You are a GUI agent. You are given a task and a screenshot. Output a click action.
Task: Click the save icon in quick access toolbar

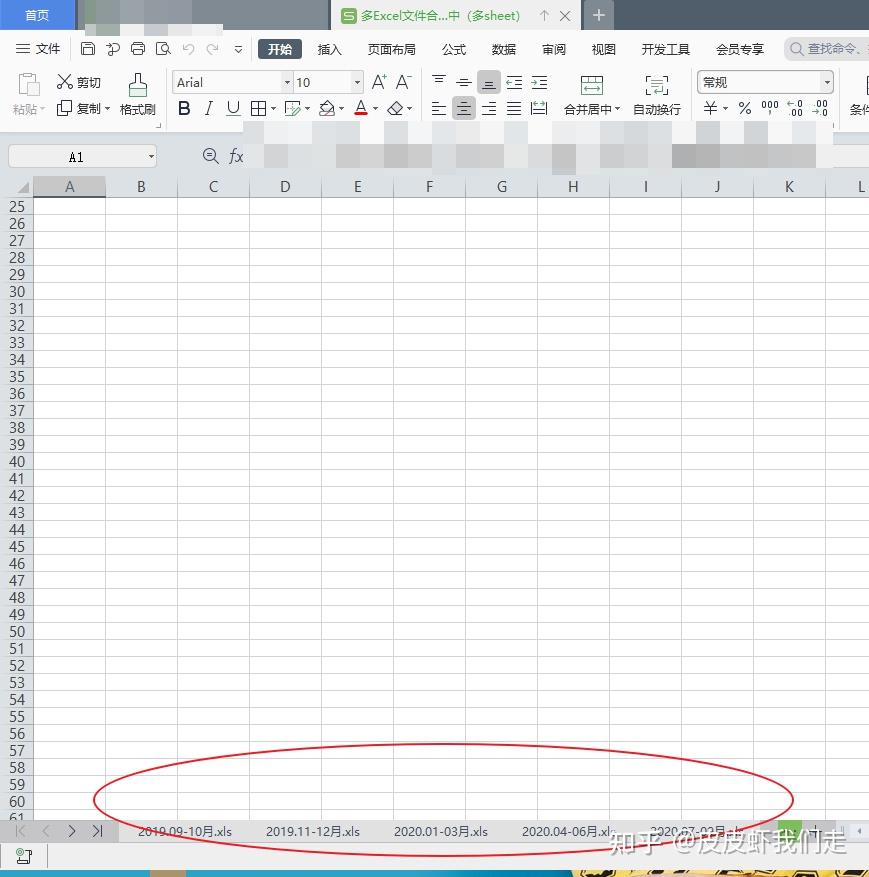(87, 48)
